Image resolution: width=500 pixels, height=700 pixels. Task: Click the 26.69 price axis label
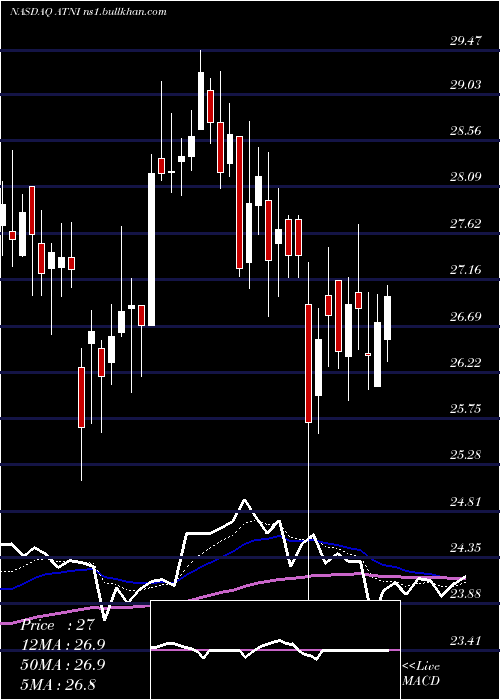[x=466, y=317]
